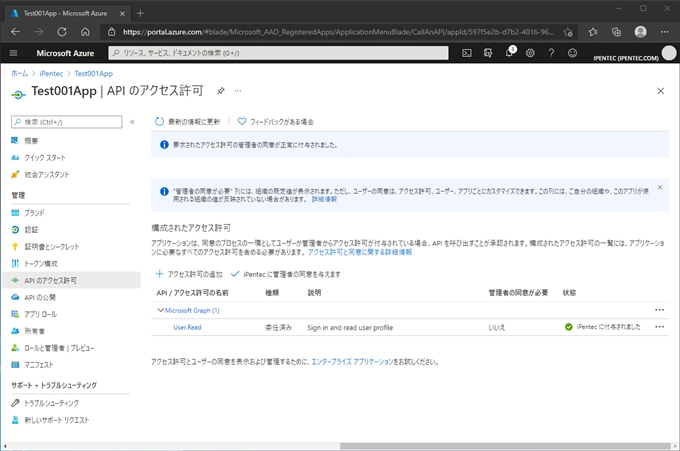The width and height of the screenshot is (680, 451).
Task: Open the browser settings and more menu
Action: [664, 32]
